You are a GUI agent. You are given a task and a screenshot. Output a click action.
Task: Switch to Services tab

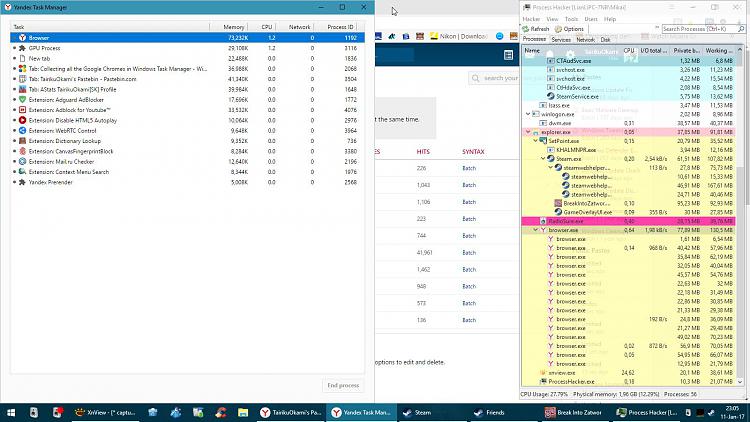(561, 40)
